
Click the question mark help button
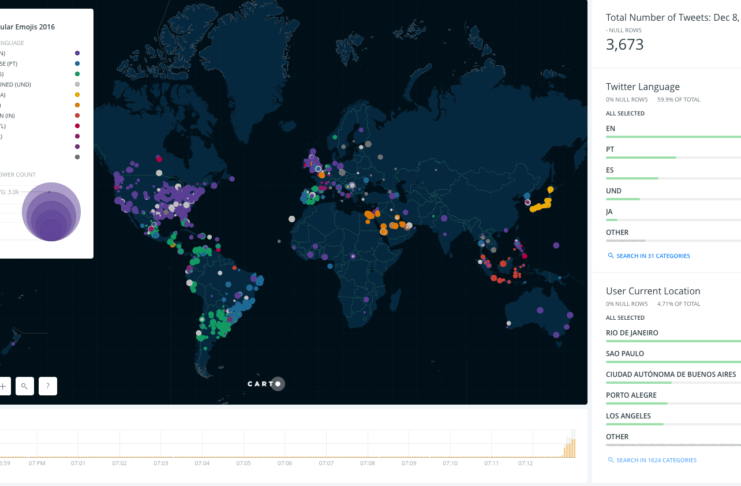point(47,386)
